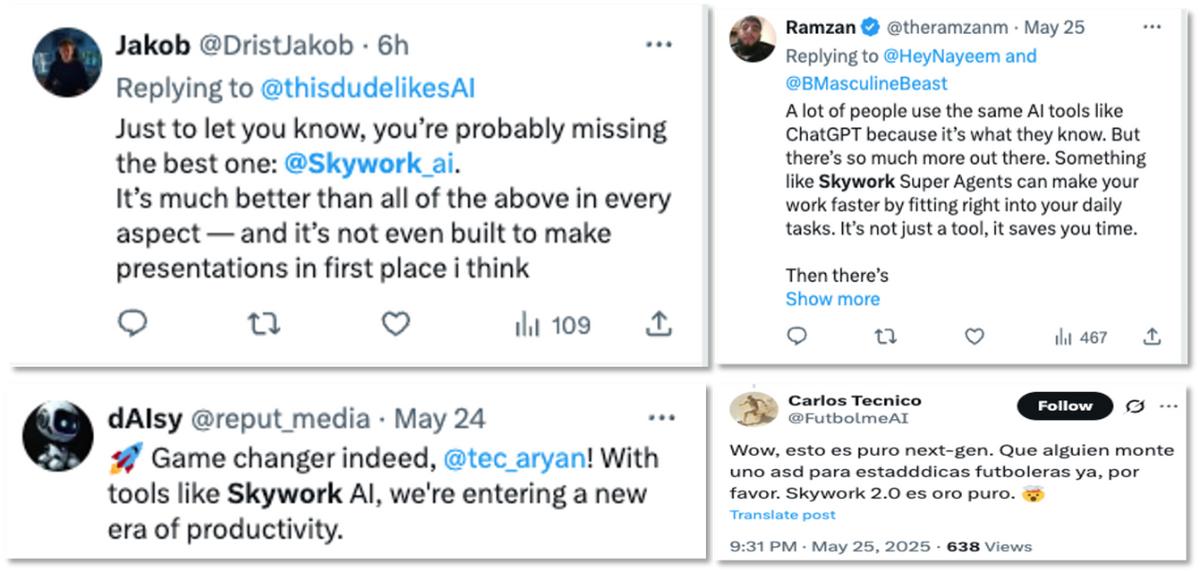The image size is (1200, 572).
Task: Click the Grok icon beside the Follow button
Action: 1135,406
